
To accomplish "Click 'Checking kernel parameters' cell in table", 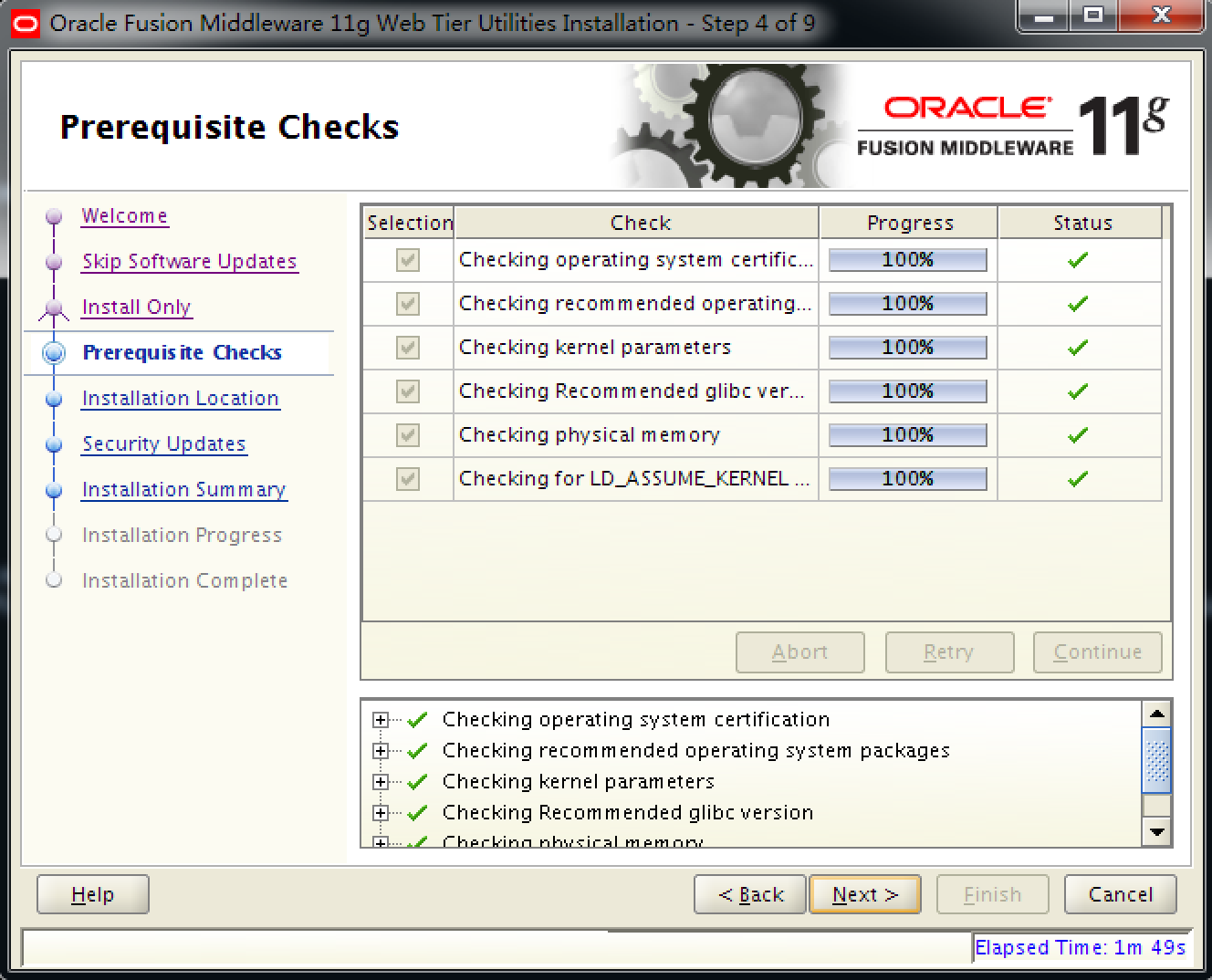I will pos(636,348).
